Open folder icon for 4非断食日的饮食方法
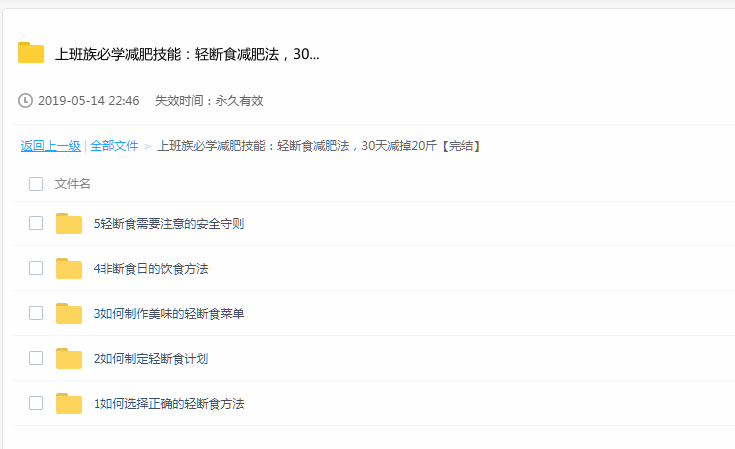Viewport: 735px width, 449px height. [69, 269]
